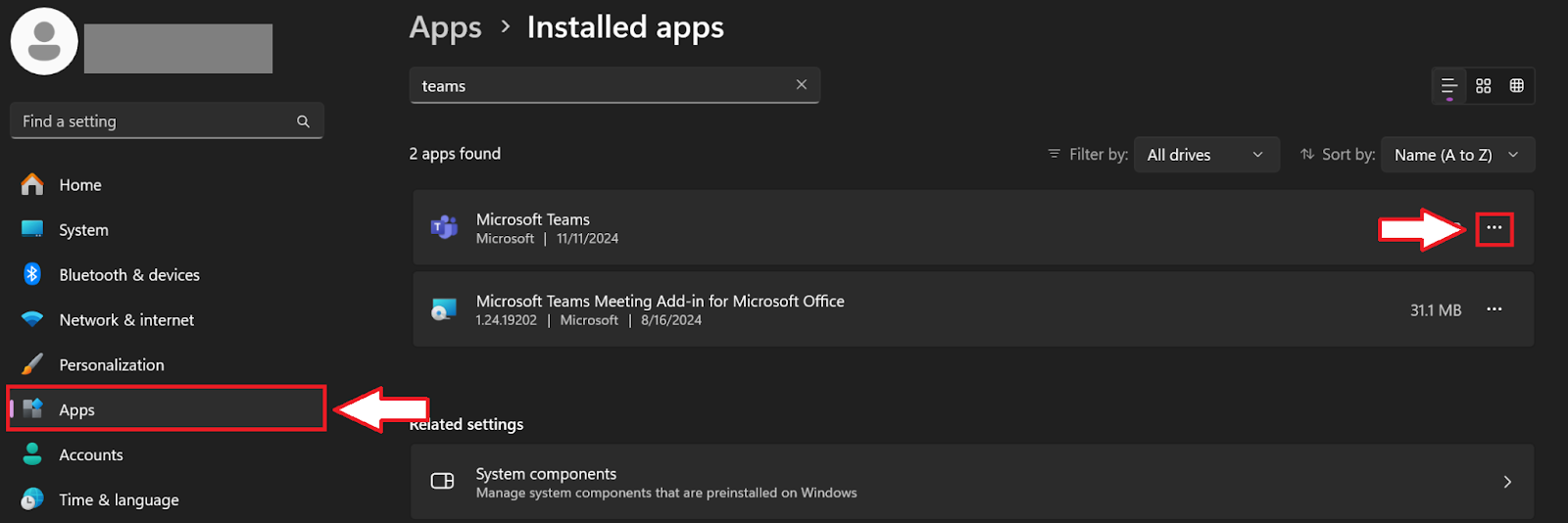Image resolution: width=1568 pixels, height=523 pixels.
Task: Click the Teams Meeting Add-in app icon
Action: [444, 309]
